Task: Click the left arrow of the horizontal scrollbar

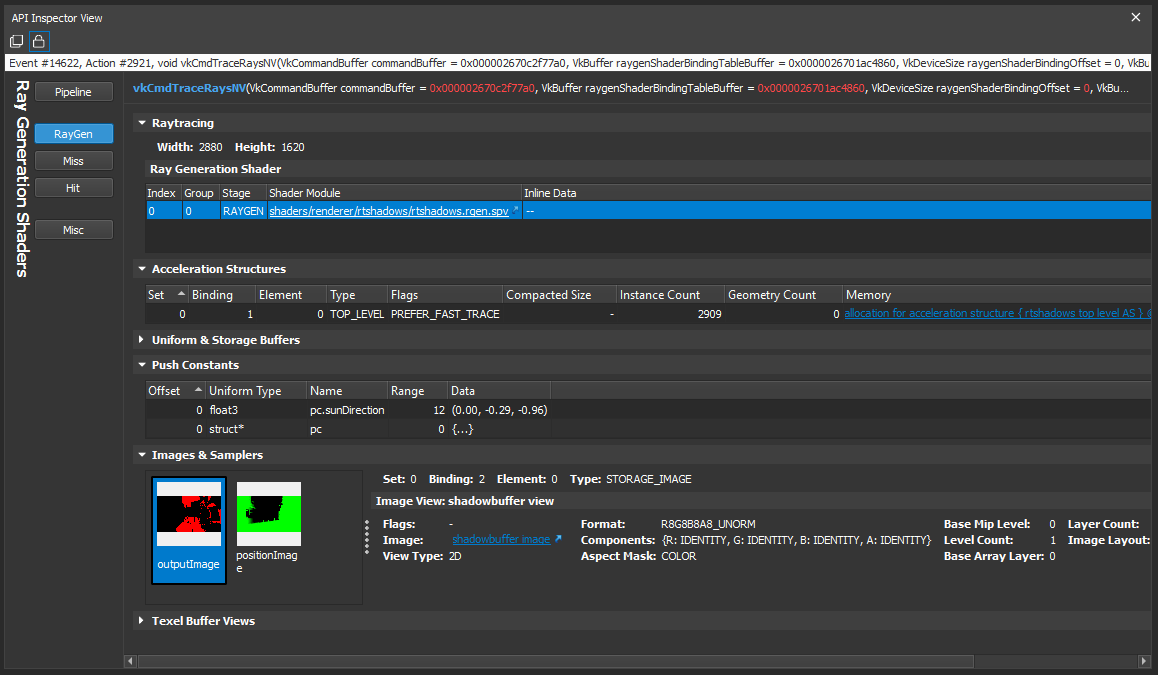Action: [x=131, y=661]
